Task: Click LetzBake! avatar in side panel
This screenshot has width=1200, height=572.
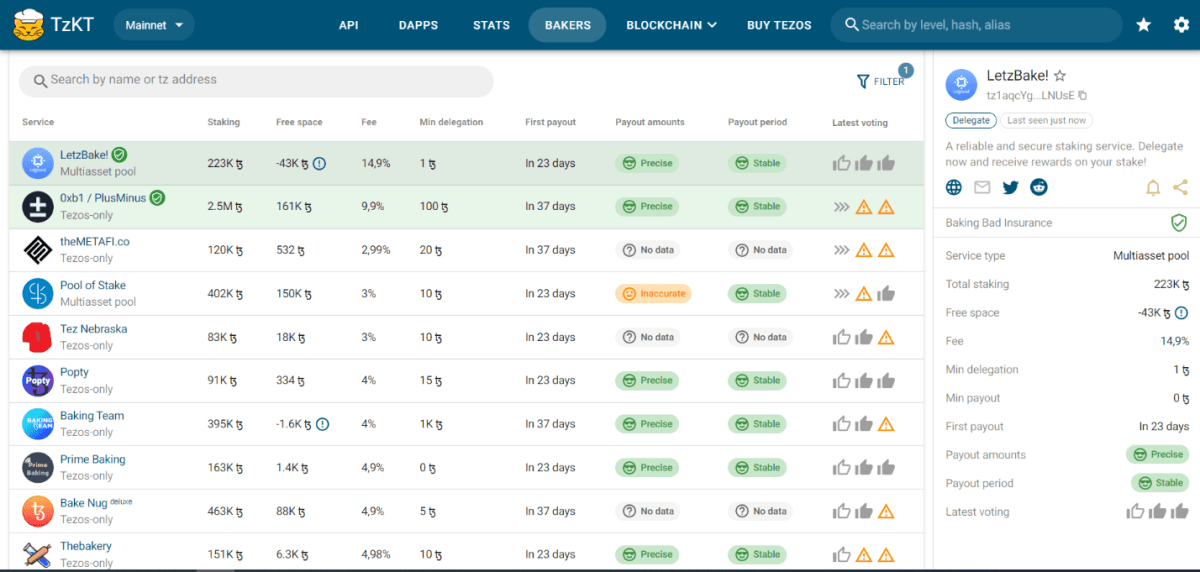Action: point(961,85)
